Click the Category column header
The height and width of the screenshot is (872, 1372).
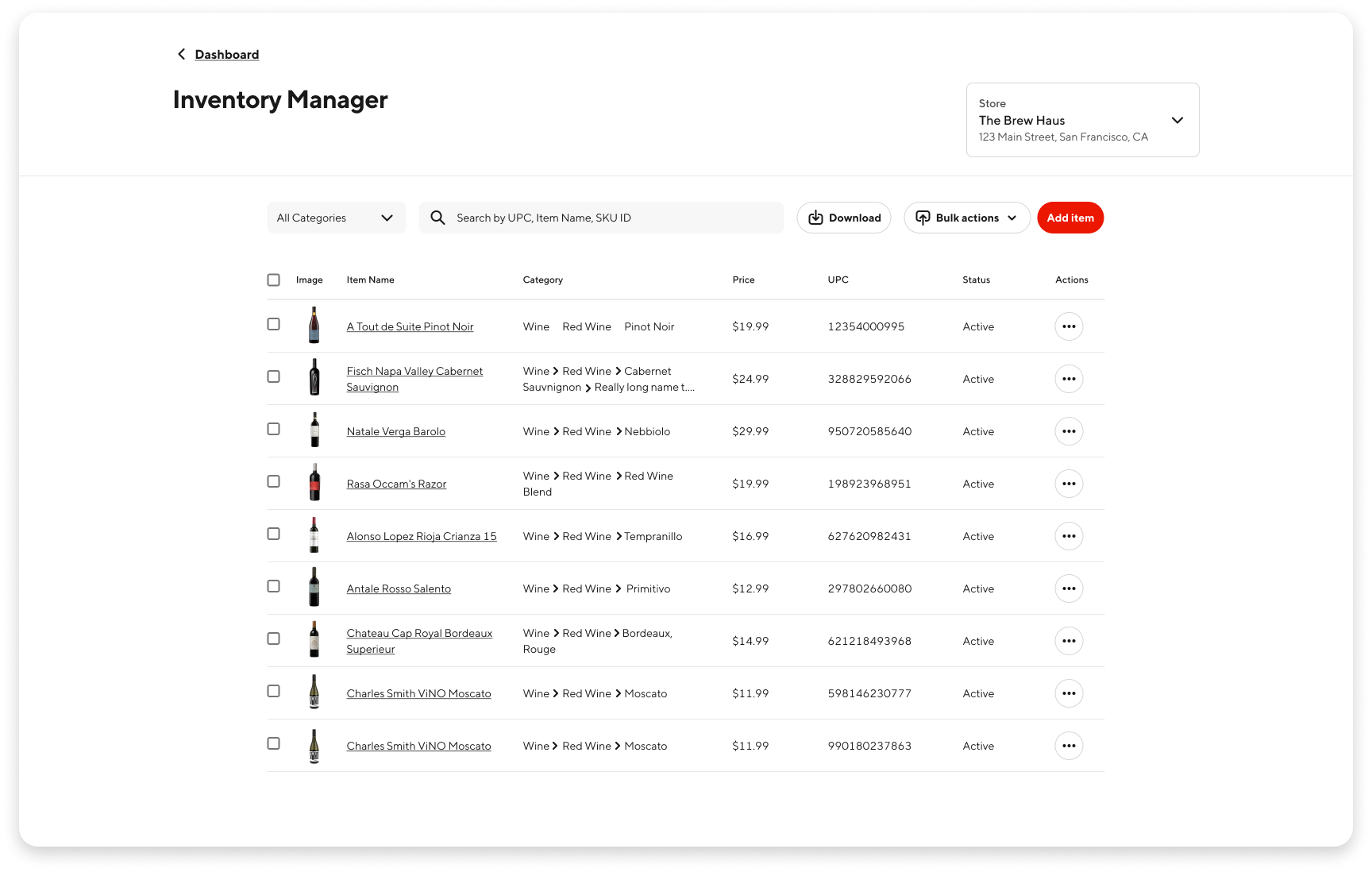(x=543, y=280)
